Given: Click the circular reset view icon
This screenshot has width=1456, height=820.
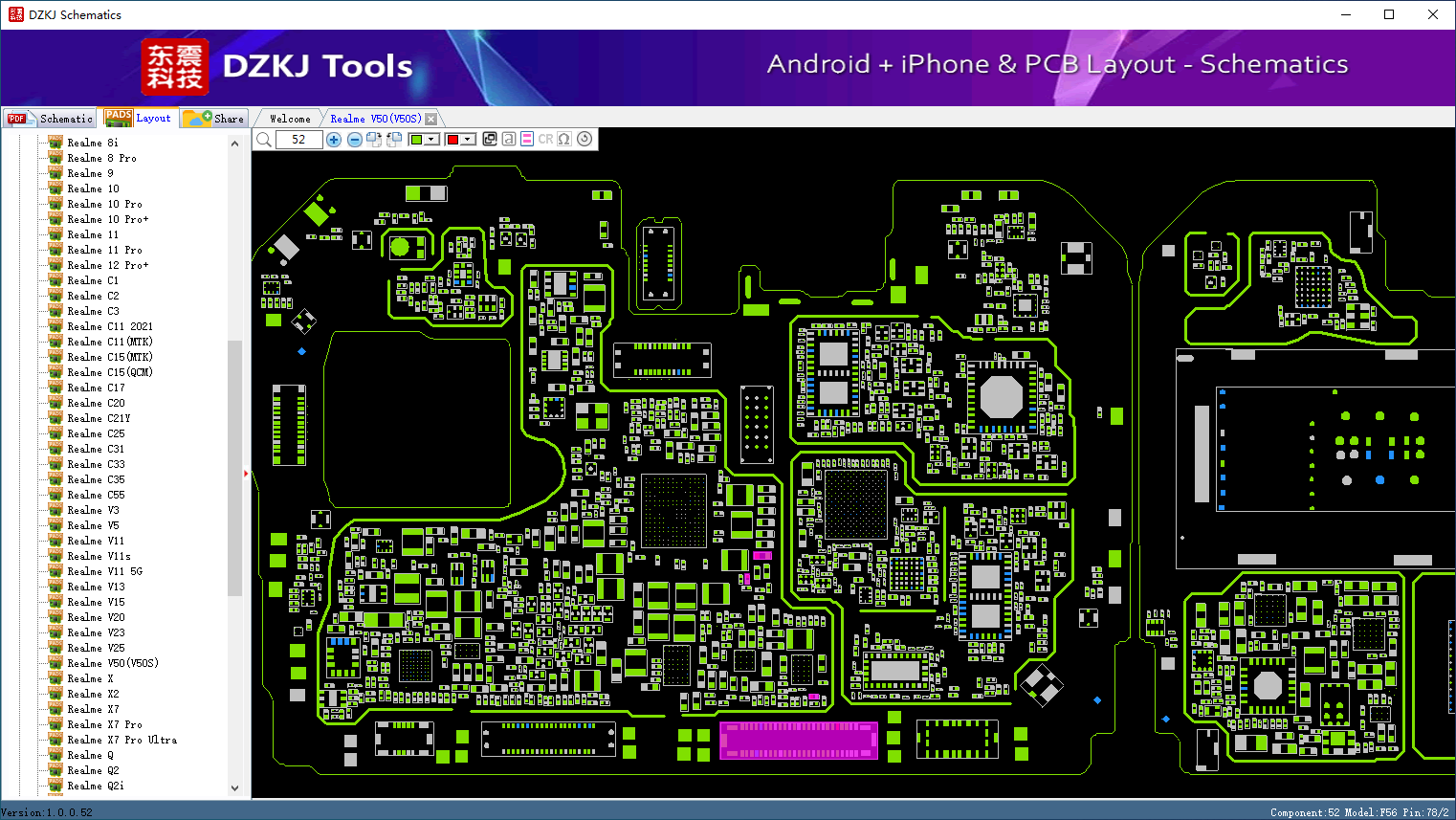Looking at the screenshot, I should pos(585,139).
